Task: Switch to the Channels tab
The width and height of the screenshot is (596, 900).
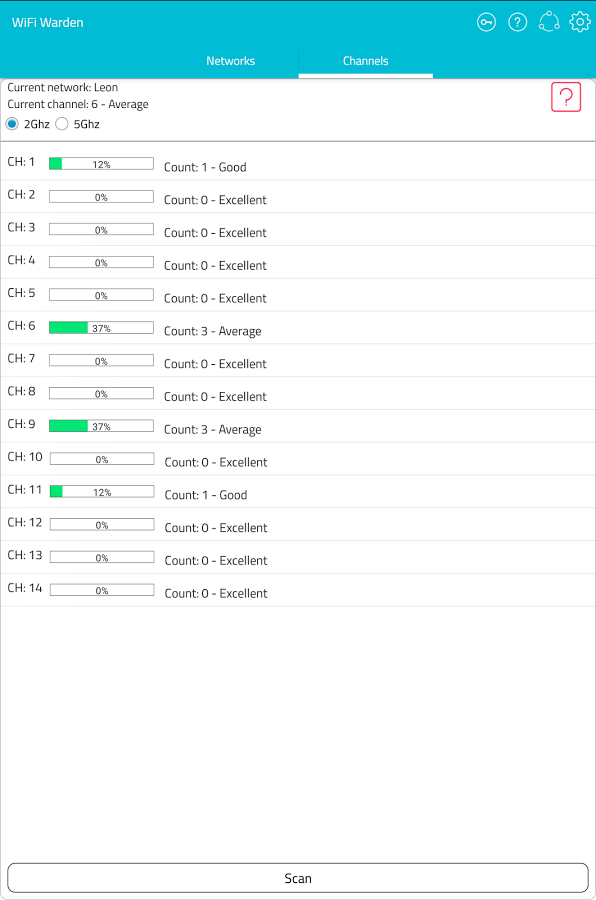Action: 366,61
